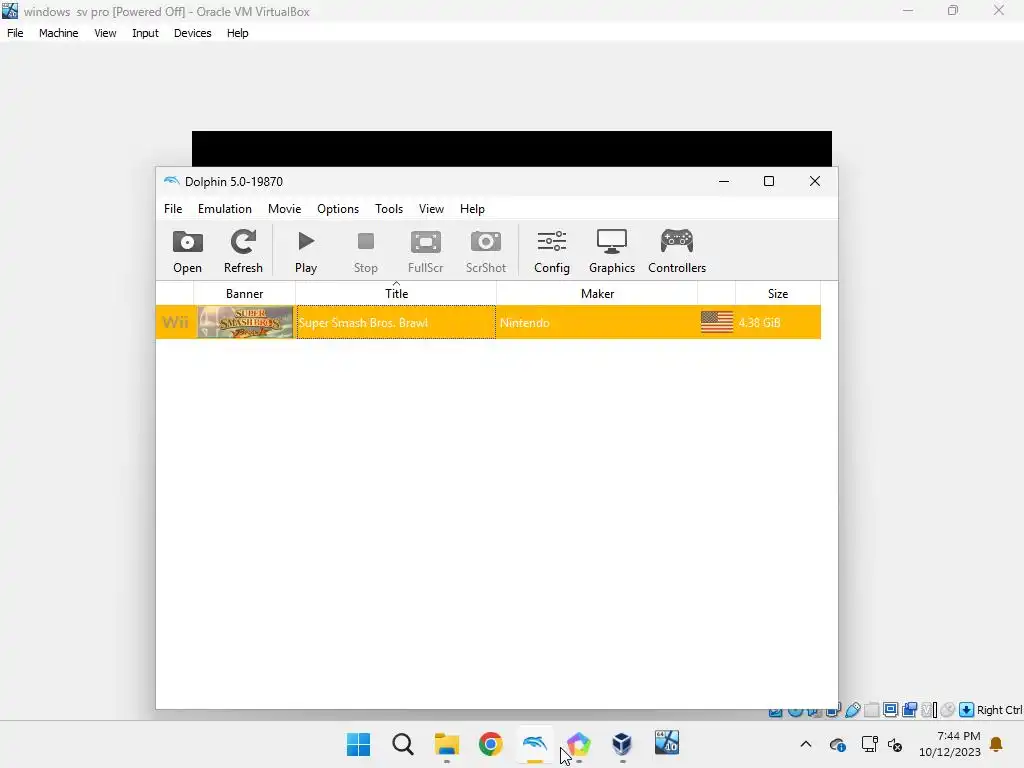Open VirtualBox Help menu
The height and width of the screenshot is (768, 1024).
238,33
